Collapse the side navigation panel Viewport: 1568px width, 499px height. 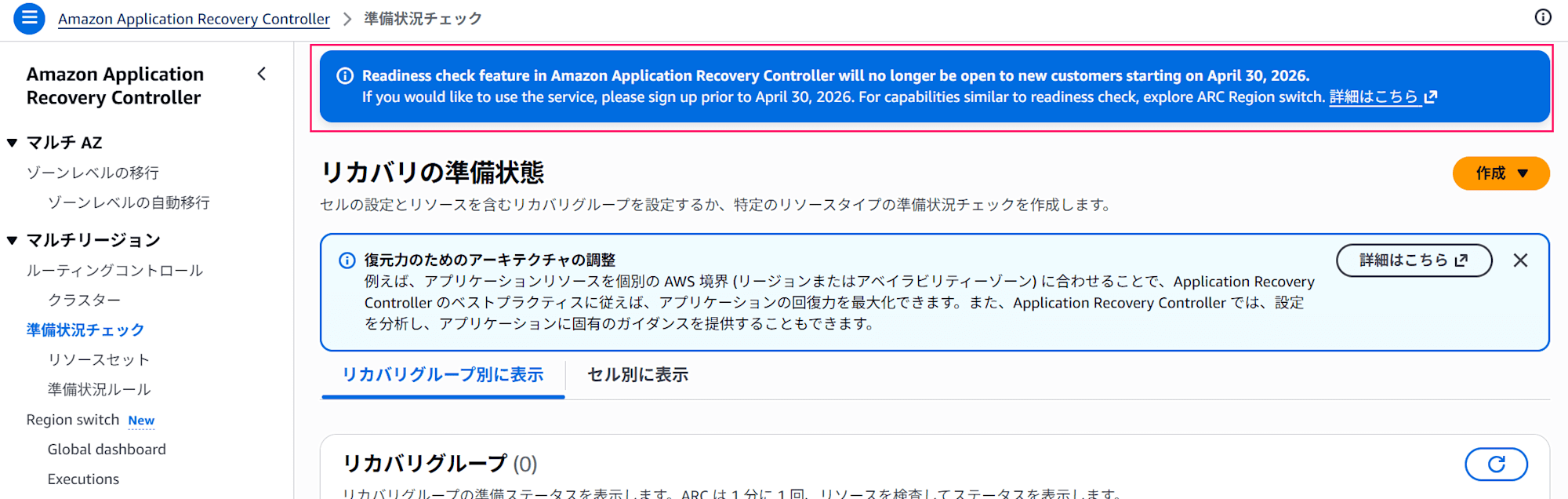click(x=261, y=74)
